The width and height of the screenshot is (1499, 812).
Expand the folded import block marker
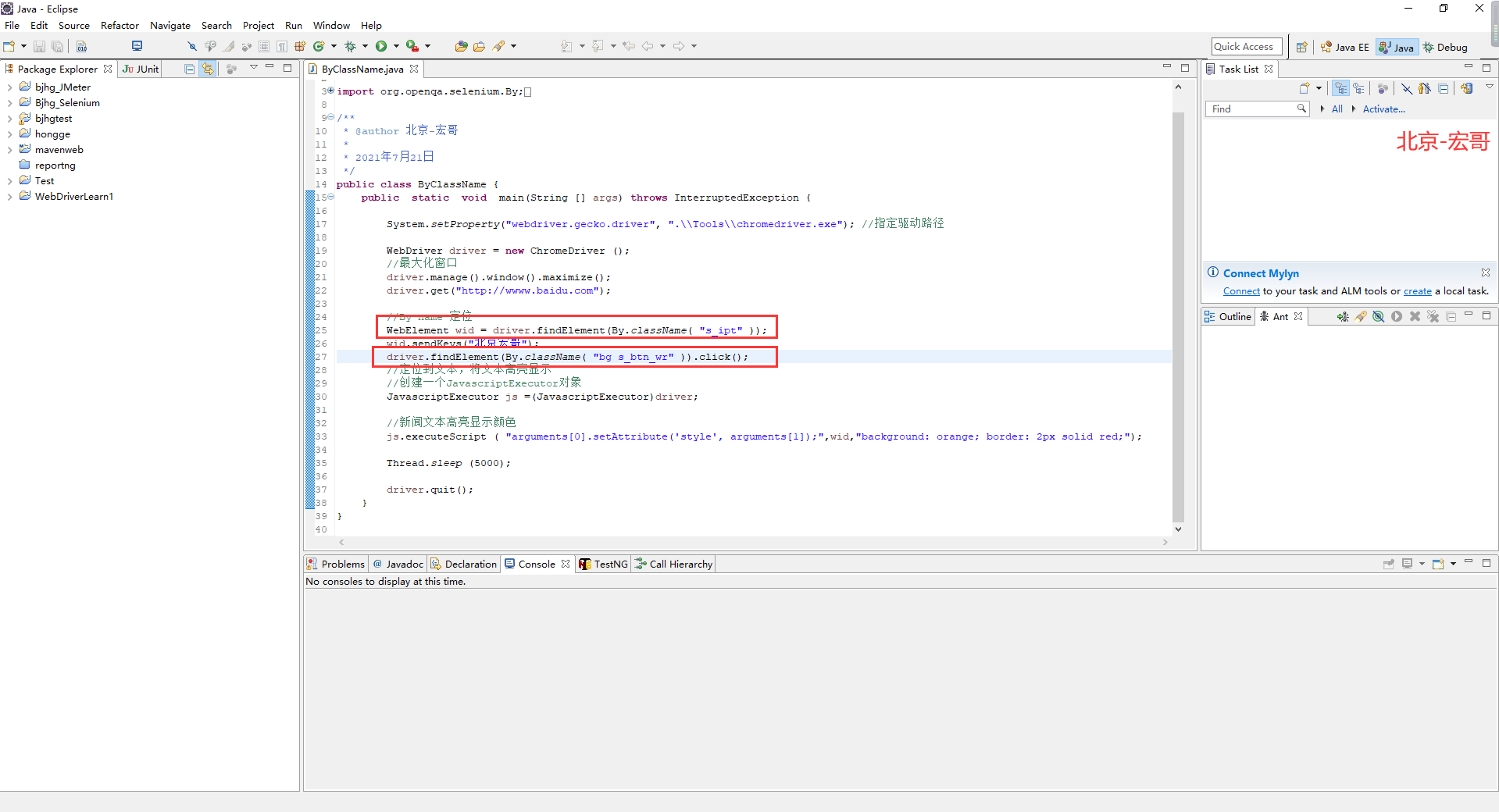coord(331,91)
